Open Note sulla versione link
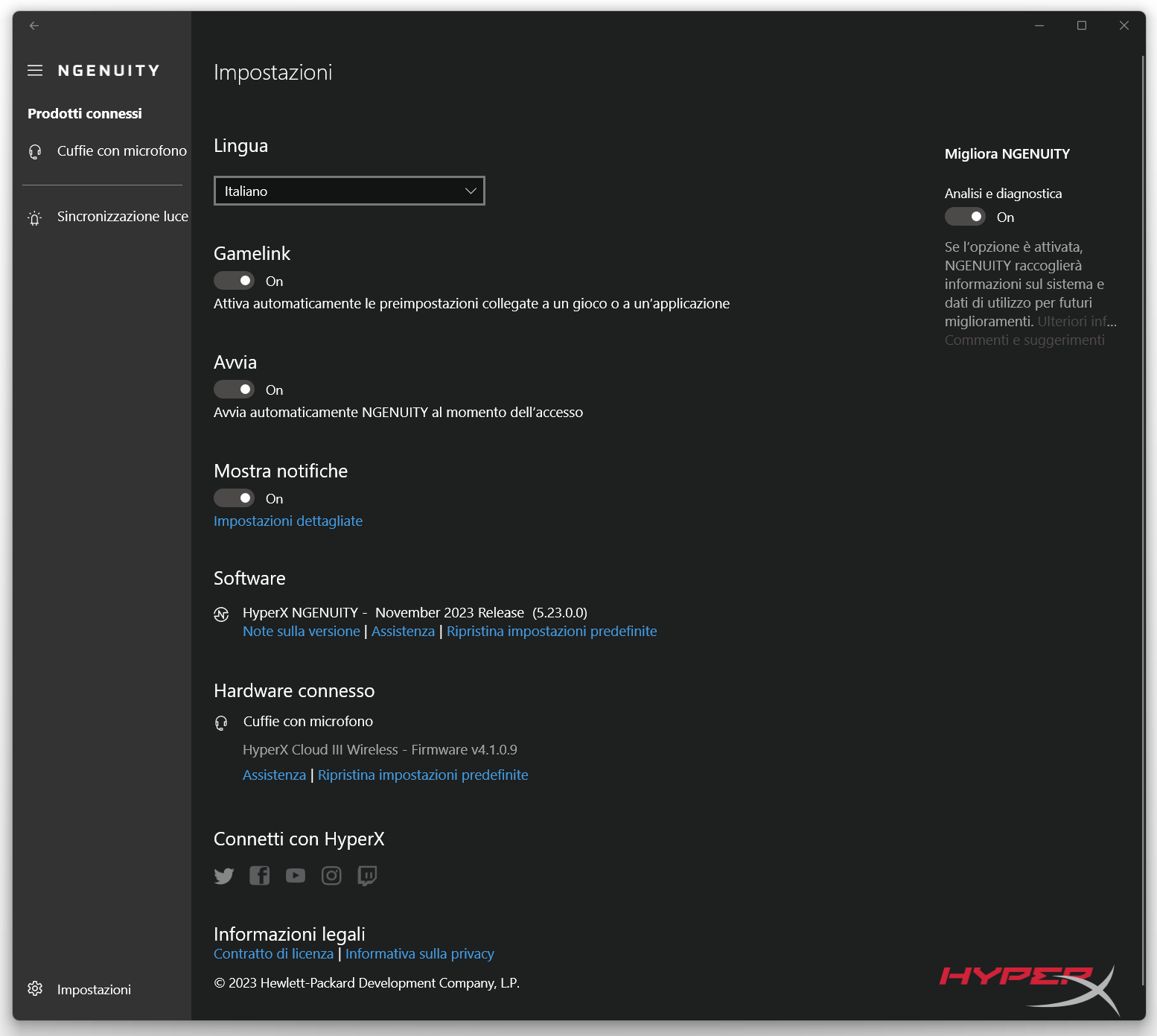Screen dimensions: 1157x1036 tap(302, 631)
